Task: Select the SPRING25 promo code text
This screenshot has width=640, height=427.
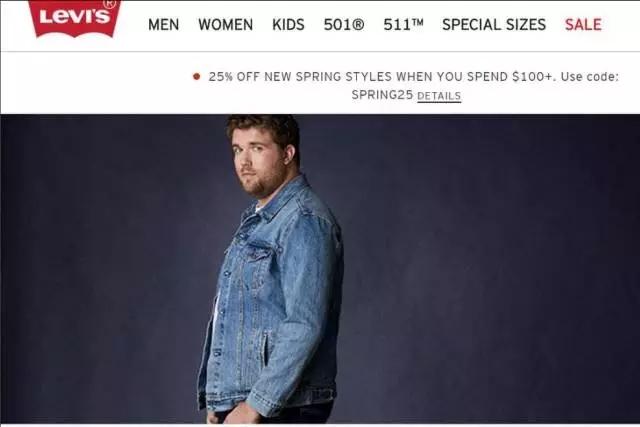Action: coord(382,95)
